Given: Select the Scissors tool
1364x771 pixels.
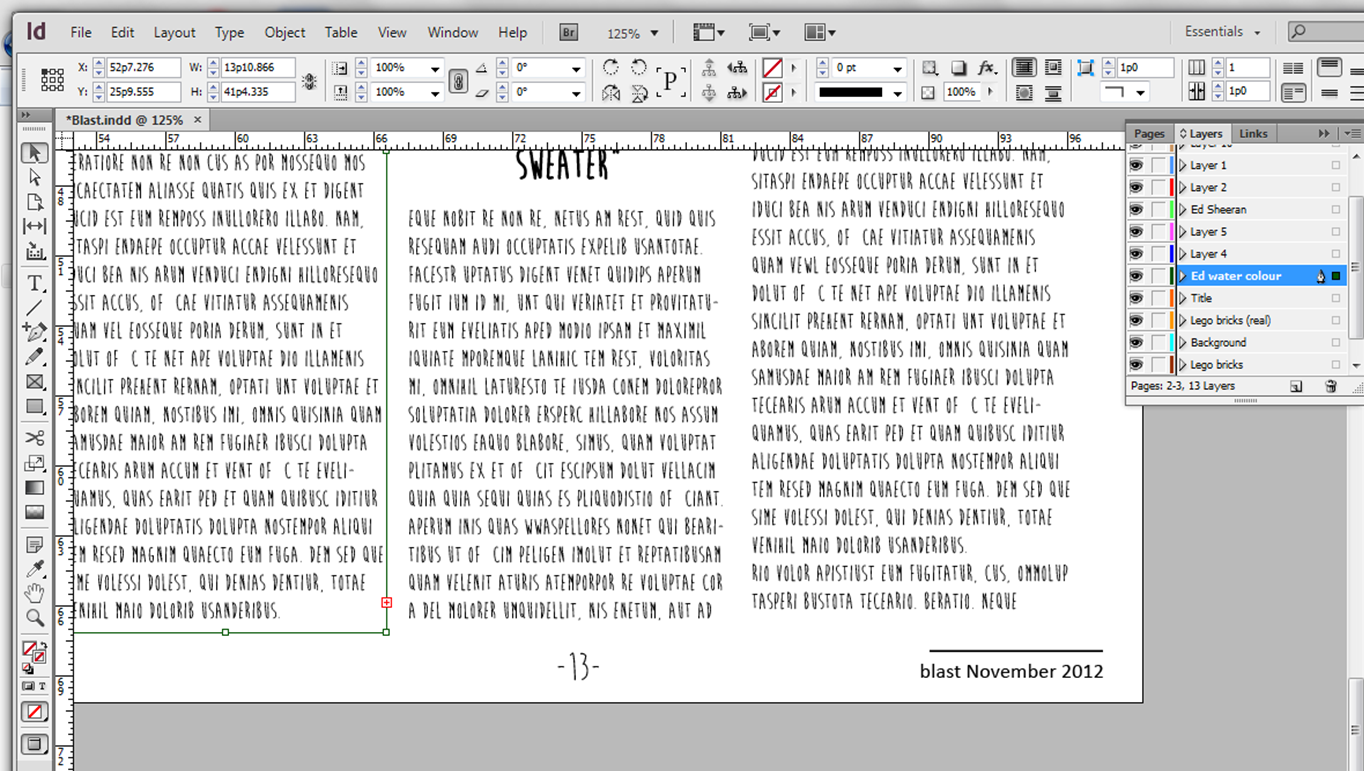Looking at the screenshot, I should [34, 437].
